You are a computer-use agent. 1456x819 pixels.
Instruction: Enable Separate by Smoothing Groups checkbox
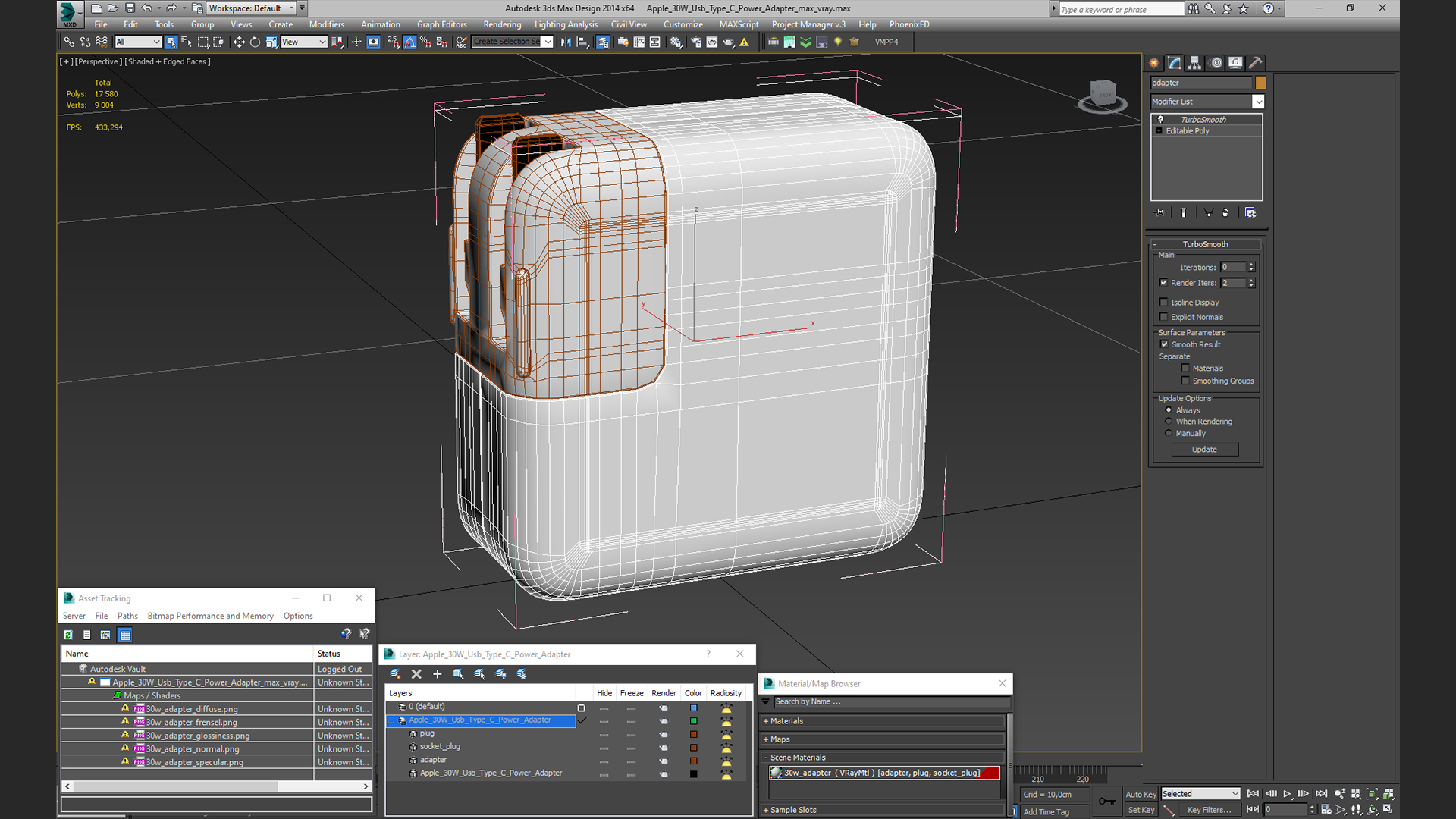1185,381
